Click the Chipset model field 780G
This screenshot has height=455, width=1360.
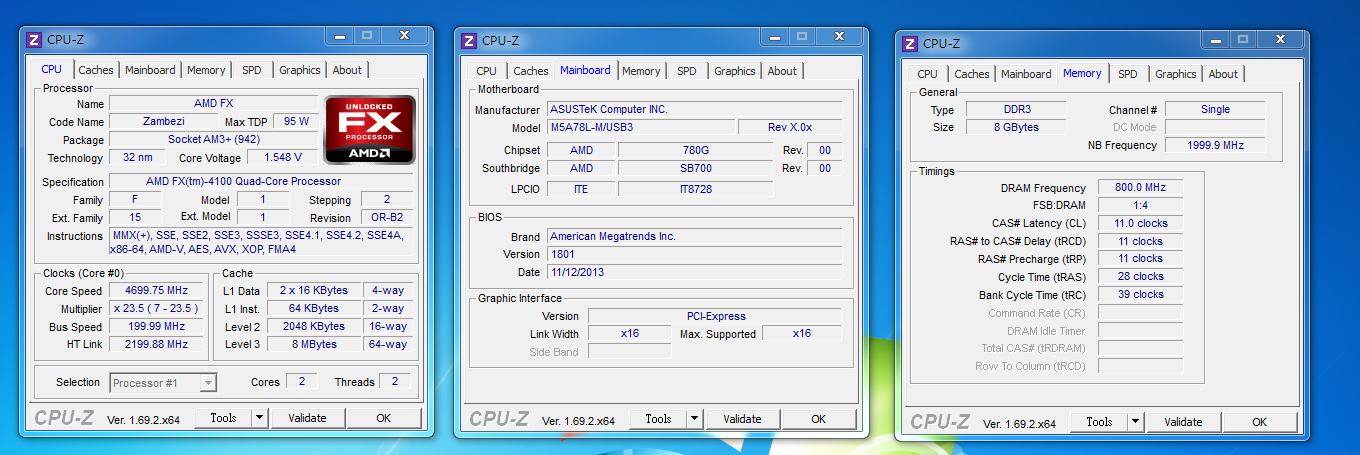pyautogui.click(x=695, y=150)
